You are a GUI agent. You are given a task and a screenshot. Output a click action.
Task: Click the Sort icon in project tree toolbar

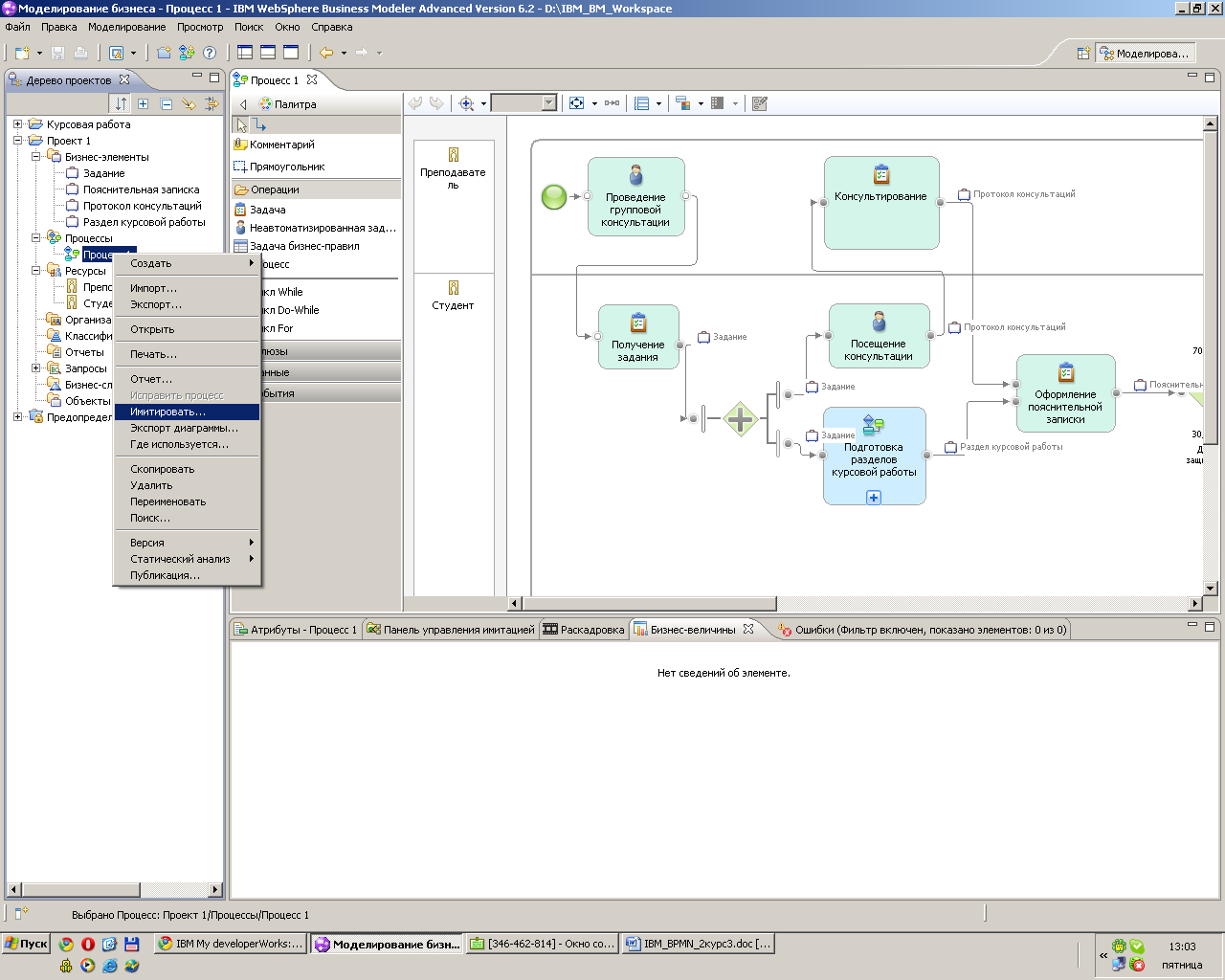pyautogui.click(x=120, y=103)
